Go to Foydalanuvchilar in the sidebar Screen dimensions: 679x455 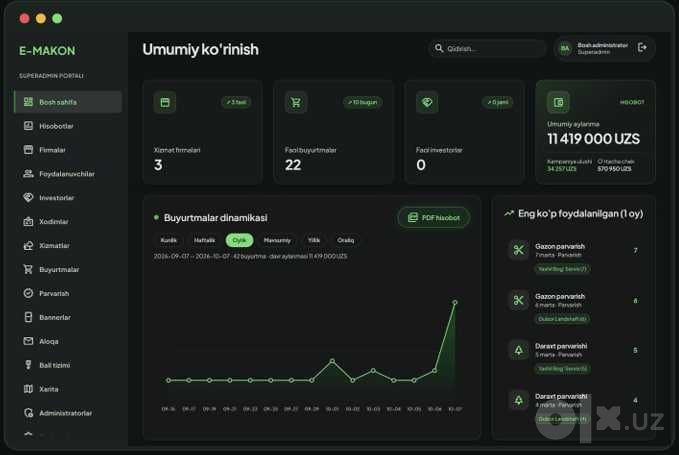(68, 174)
